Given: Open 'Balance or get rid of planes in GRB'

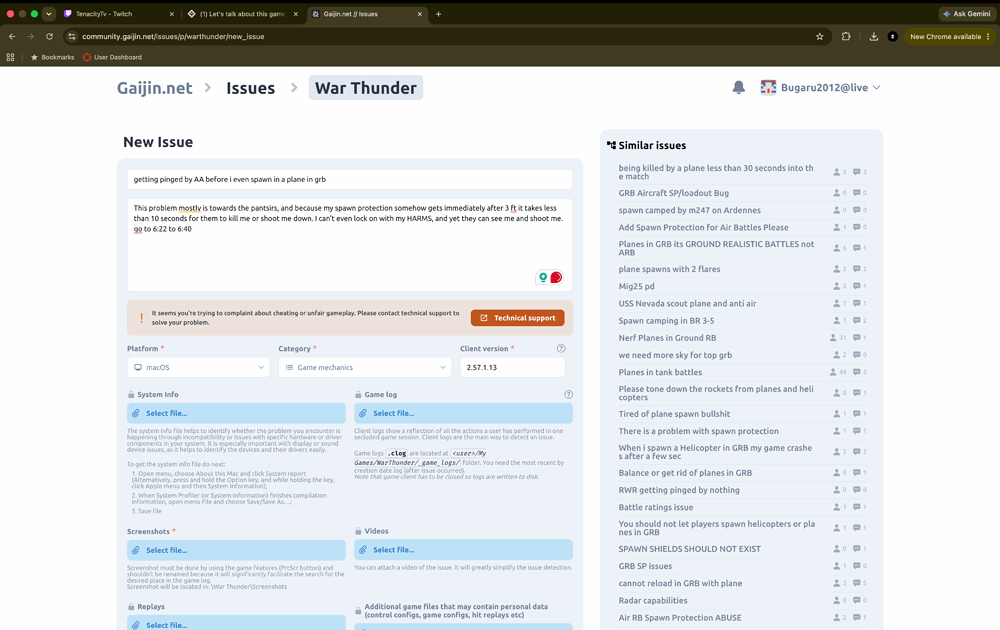Looking at the screenshot, I should click(685, 472).
